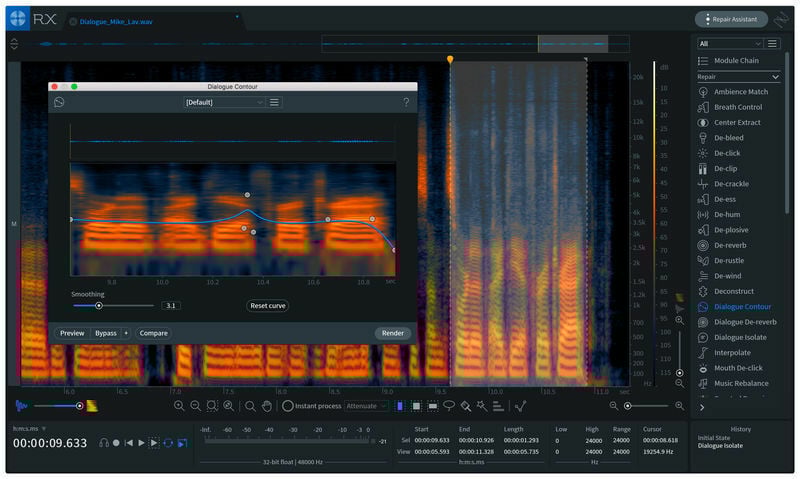The width and height of the screenshot is (800, 479).
Task: Select the Brush selection tool
Action: click(466, 406)
